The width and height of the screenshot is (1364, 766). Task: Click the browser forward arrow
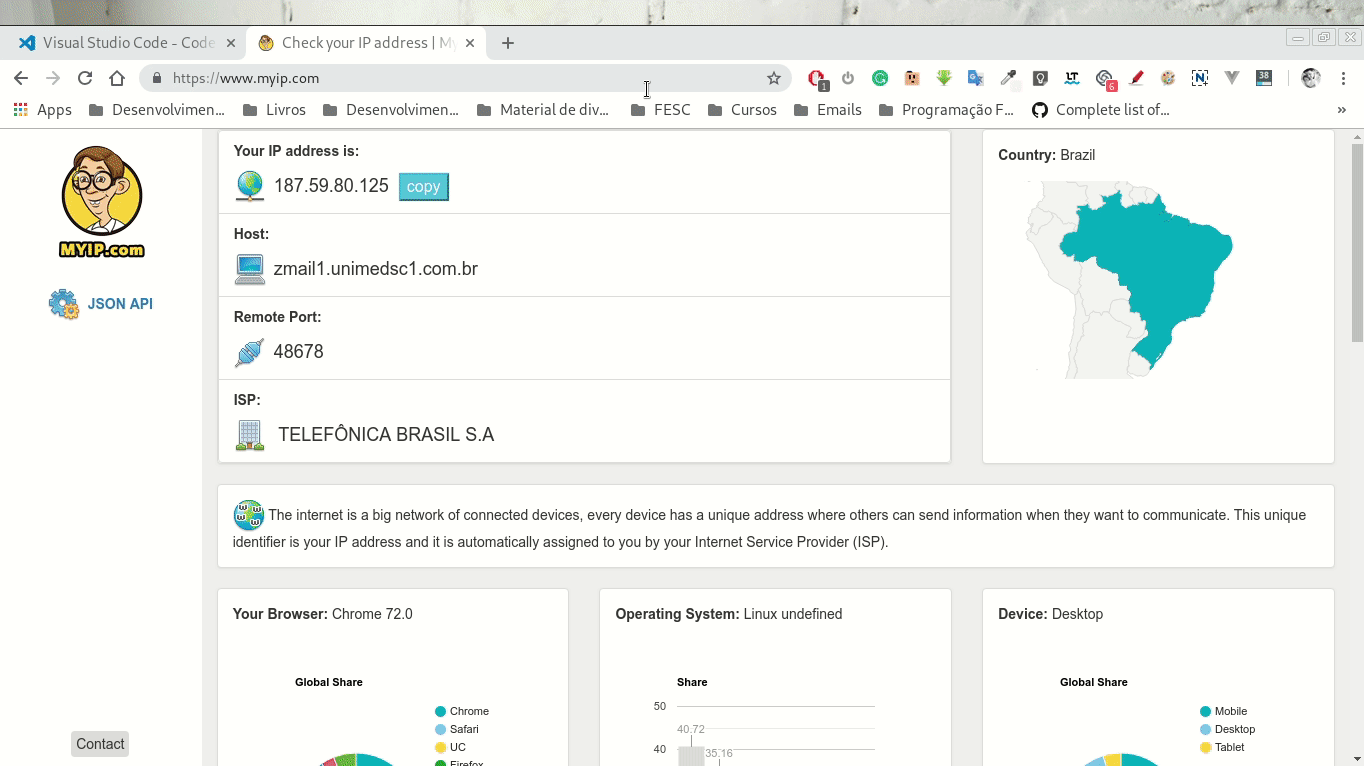click(53, 78)
